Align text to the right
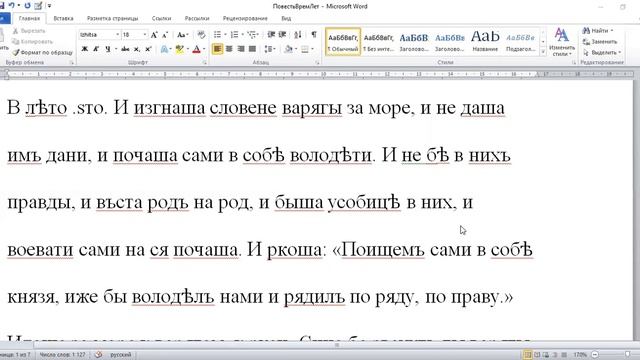This screenshot has height=360, width=640. point(241,49)
